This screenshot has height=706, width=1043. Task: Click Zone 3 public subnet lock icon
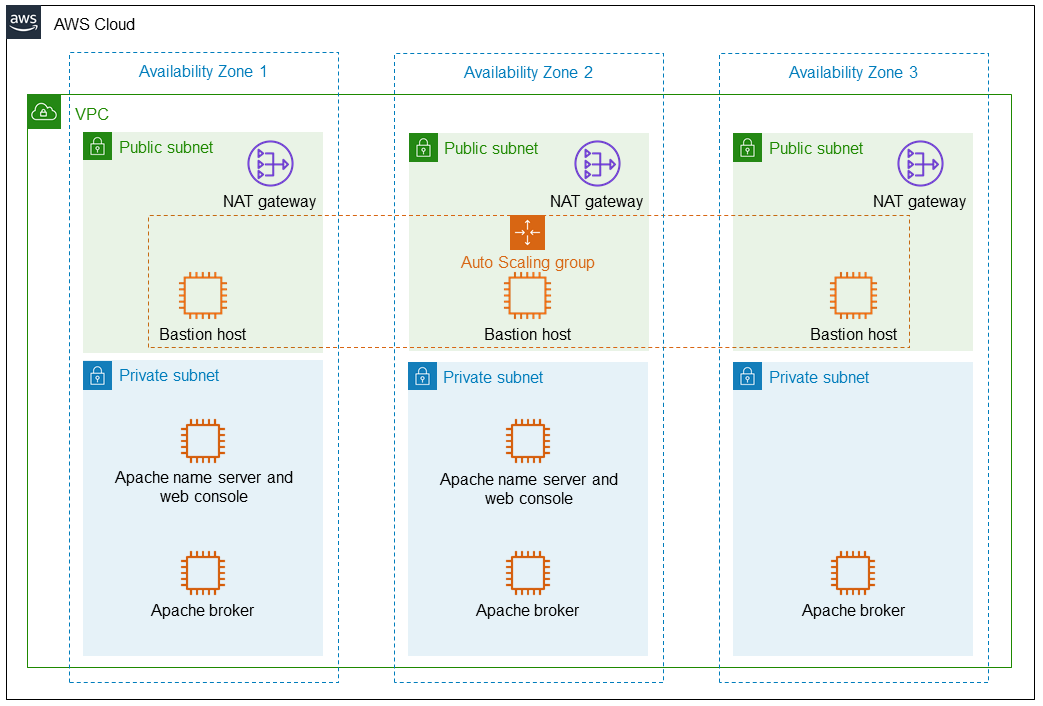coord(748,148)
